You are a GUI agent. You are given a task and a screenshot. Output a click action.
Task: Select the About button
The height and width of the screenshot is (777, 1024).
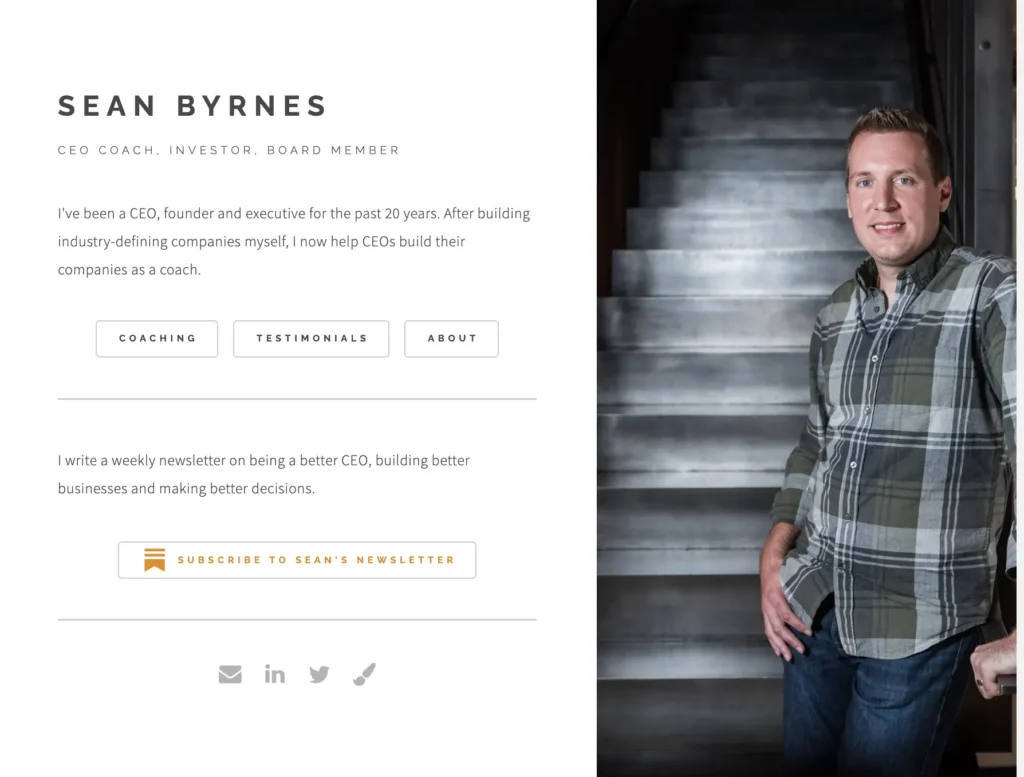pos(451,338)
